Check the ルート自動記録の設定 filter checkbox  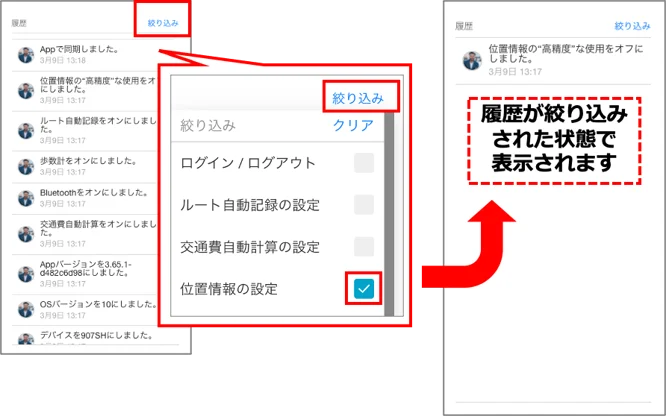tap(364, 205)
